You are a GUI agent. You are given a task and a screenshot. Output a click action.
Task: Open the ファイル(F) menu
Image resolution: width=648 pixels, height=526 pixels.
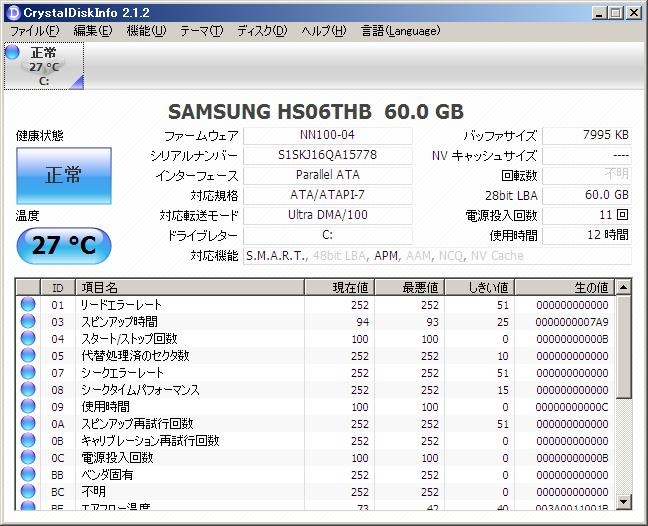(x=34, y=31)
